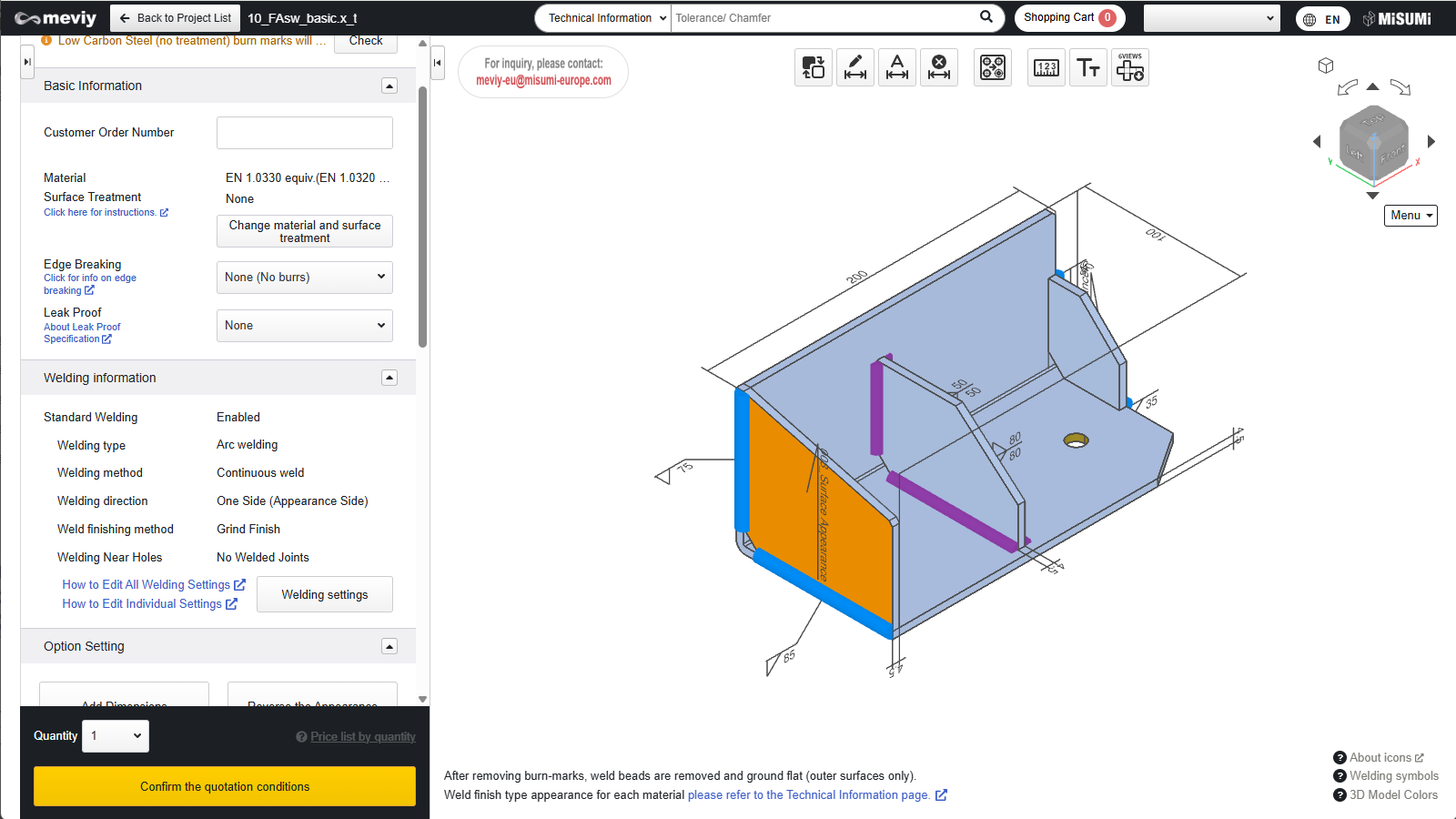Click the Customer Order Number field
The height and width of the screenshot is (819, 1456).
[x=305, y=133]
